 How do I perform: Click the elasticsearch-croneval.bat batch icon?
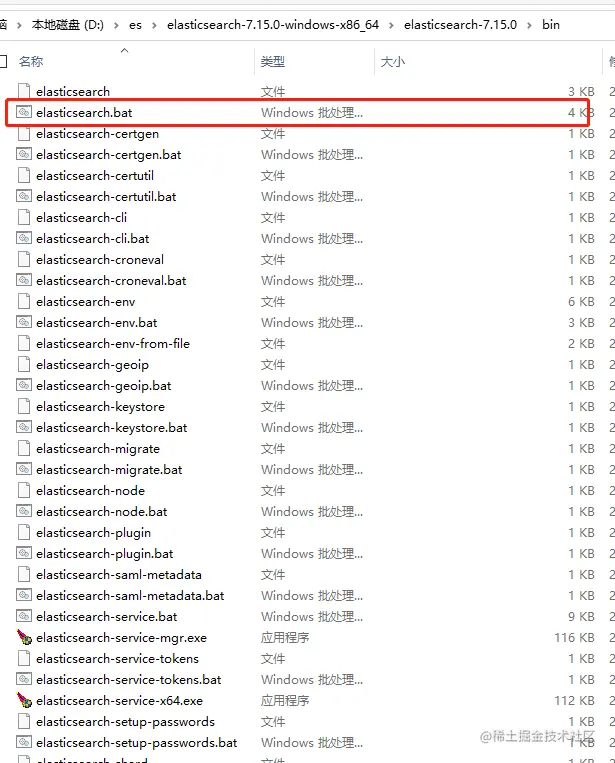pyautogui.click(x=24, y=280)
